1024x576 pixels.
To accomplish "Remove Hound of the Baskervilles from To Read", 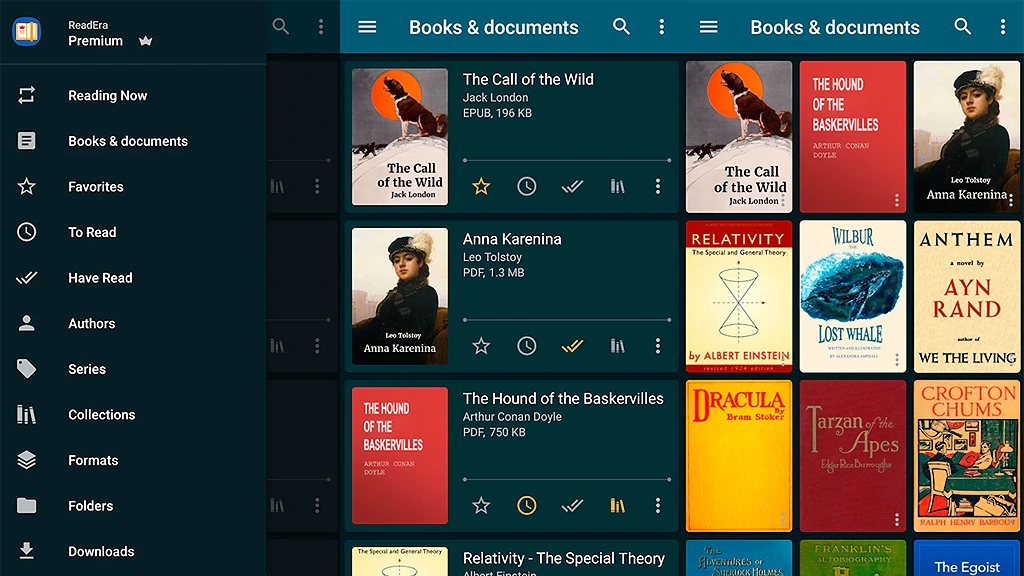I will click(527, 505).
